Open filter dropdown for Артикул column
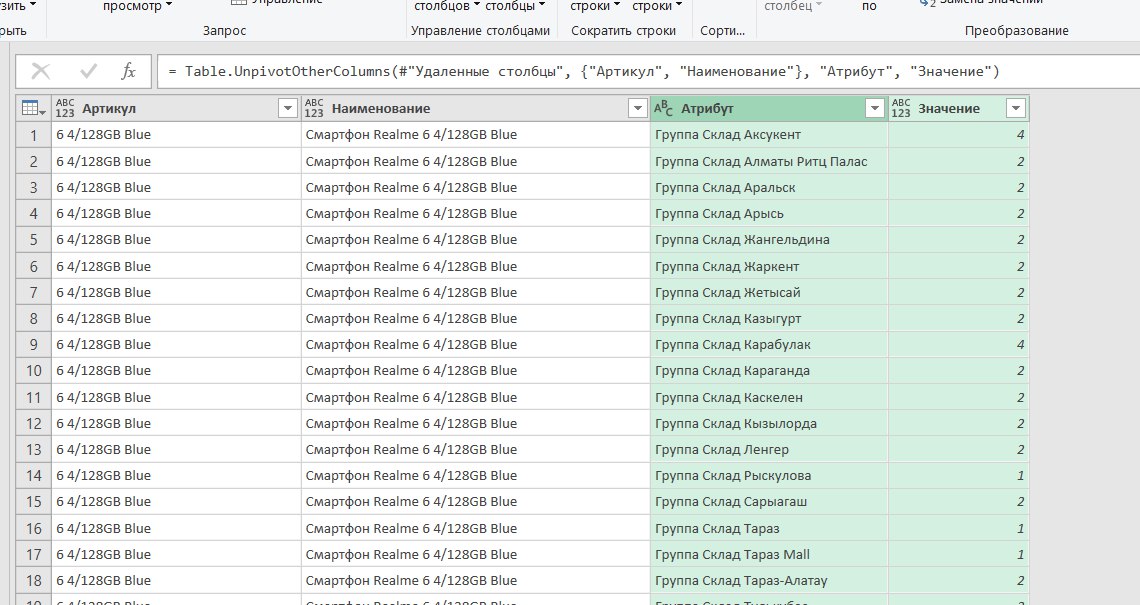The width and height of the screenshot is (1140, 605). click(x=288, y=108)
